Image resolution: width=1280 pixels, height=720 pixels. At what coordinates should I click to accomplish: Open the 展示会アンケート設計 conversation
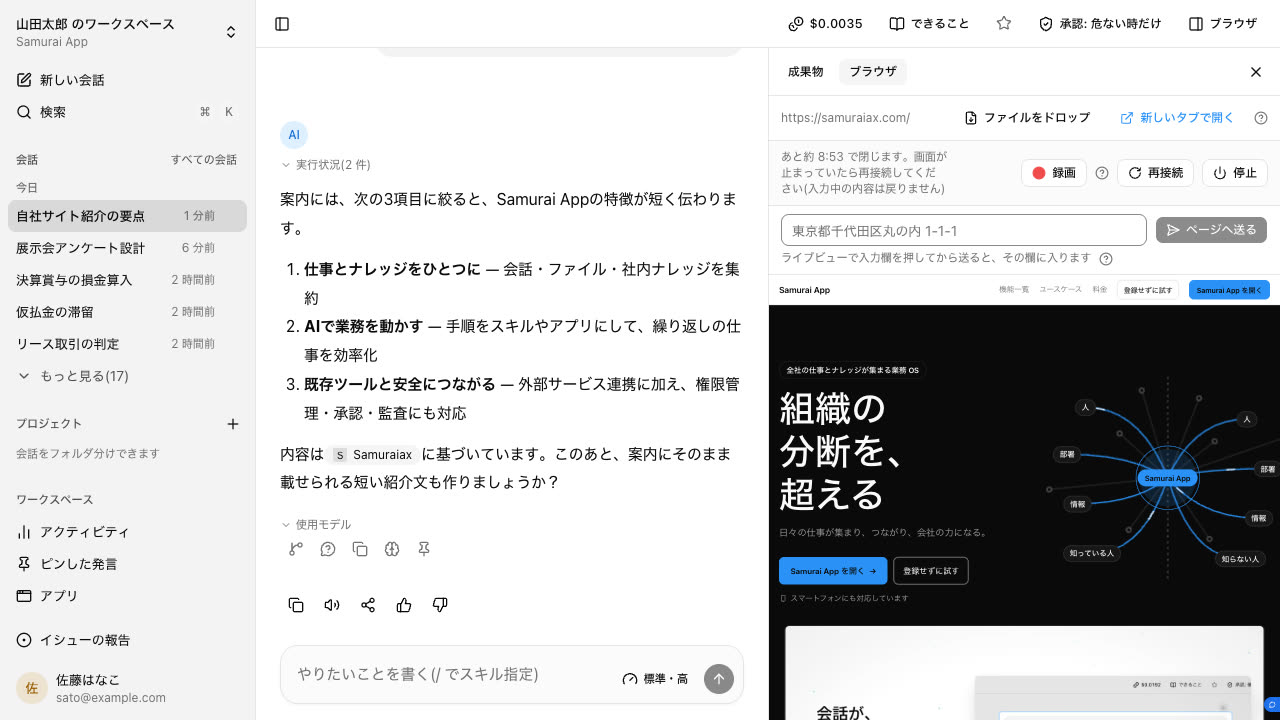127,248
